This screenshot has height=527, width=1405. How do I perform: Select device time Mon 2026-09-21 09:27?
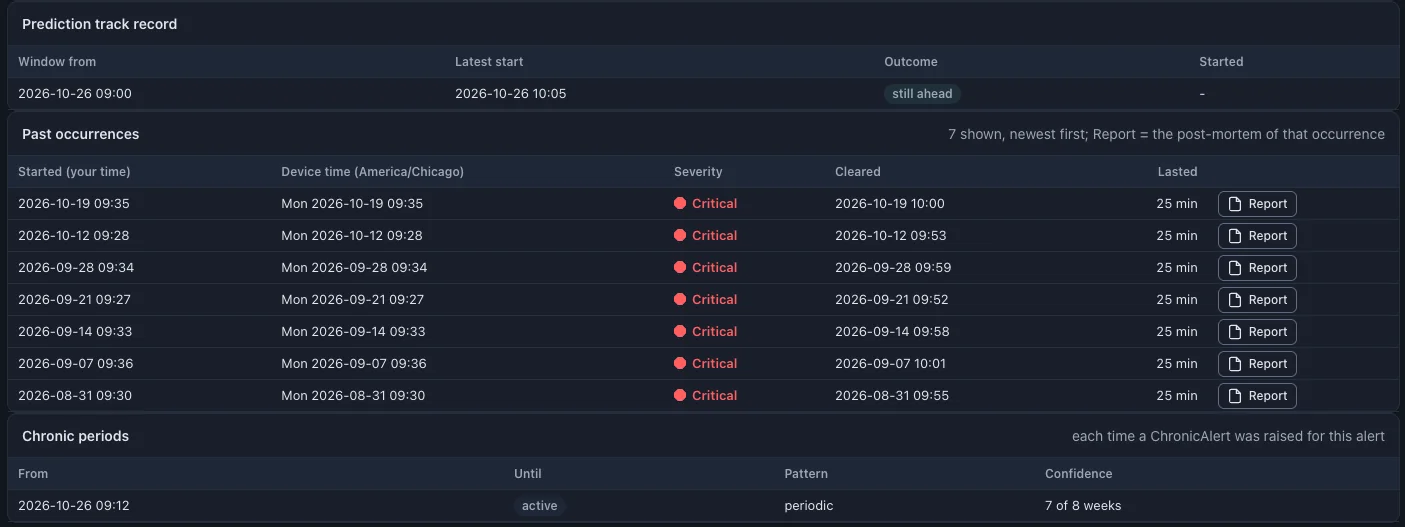coord(353,300)
